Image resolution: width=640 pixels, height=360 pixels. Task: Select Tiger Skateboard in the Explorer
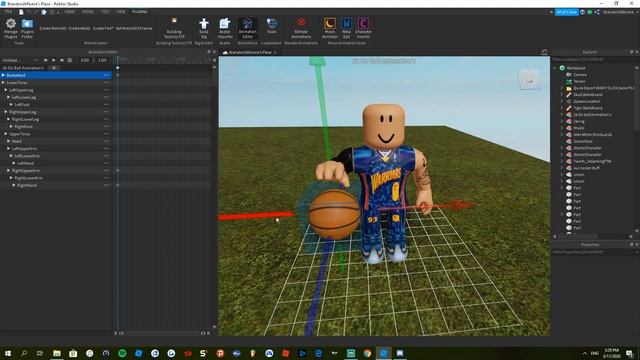588,108
